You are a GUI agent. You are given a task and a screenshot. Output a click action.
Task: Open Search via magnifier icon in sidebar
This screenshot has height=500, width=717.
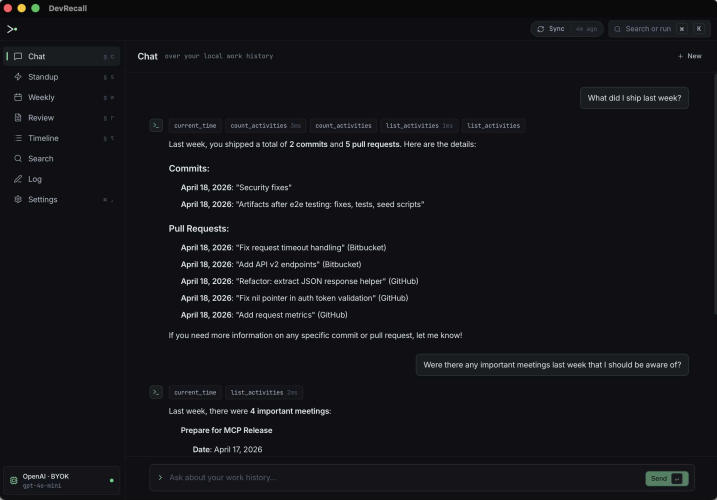click(x=18, y=159)
